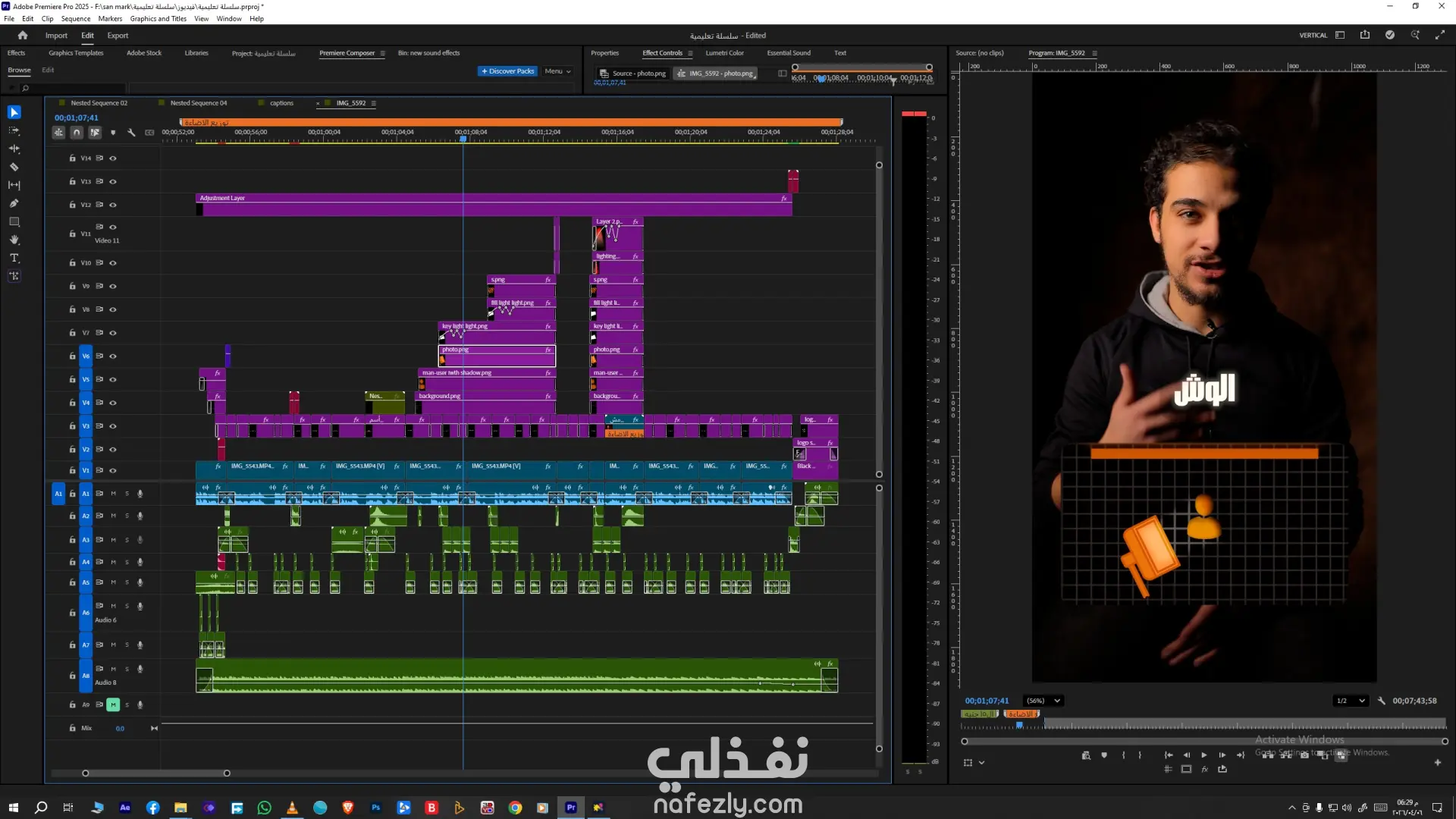
Task: Solo audio track A2
Action: (127, 516)
